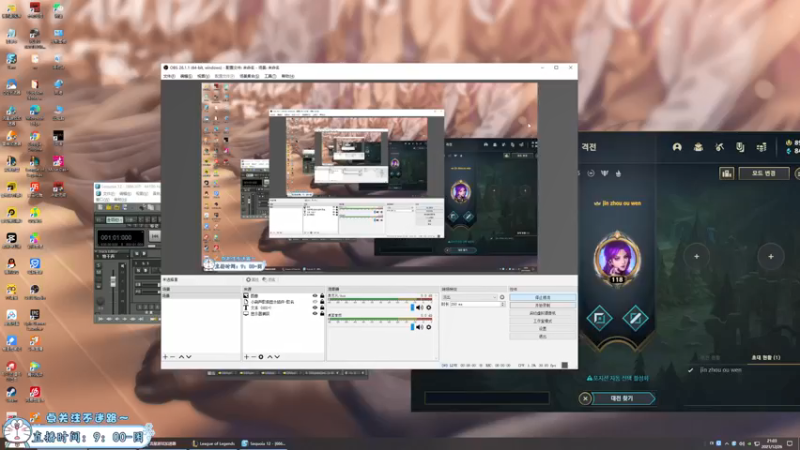Add a new source with the plus icon
Image resolution: width=800 pixels, height=450 pixels.
[246, 357]
